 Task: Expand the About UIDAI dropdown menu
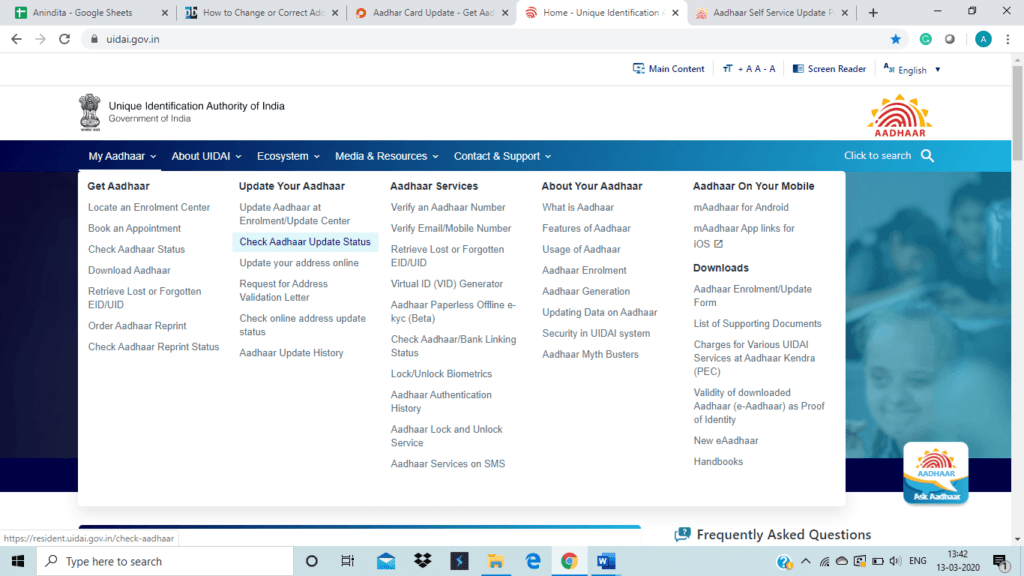[207, 156]
